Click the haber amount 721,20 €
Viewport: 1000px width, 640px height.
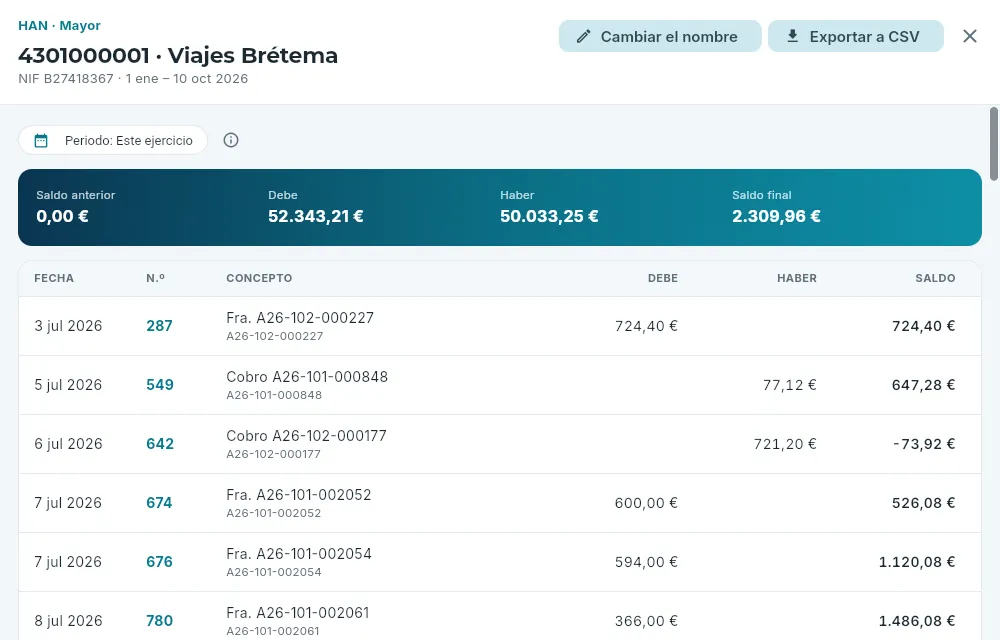(785, 444)
